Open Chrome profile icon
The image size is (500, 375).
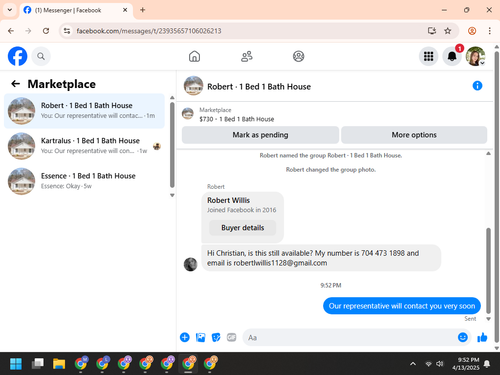(472, 31)
